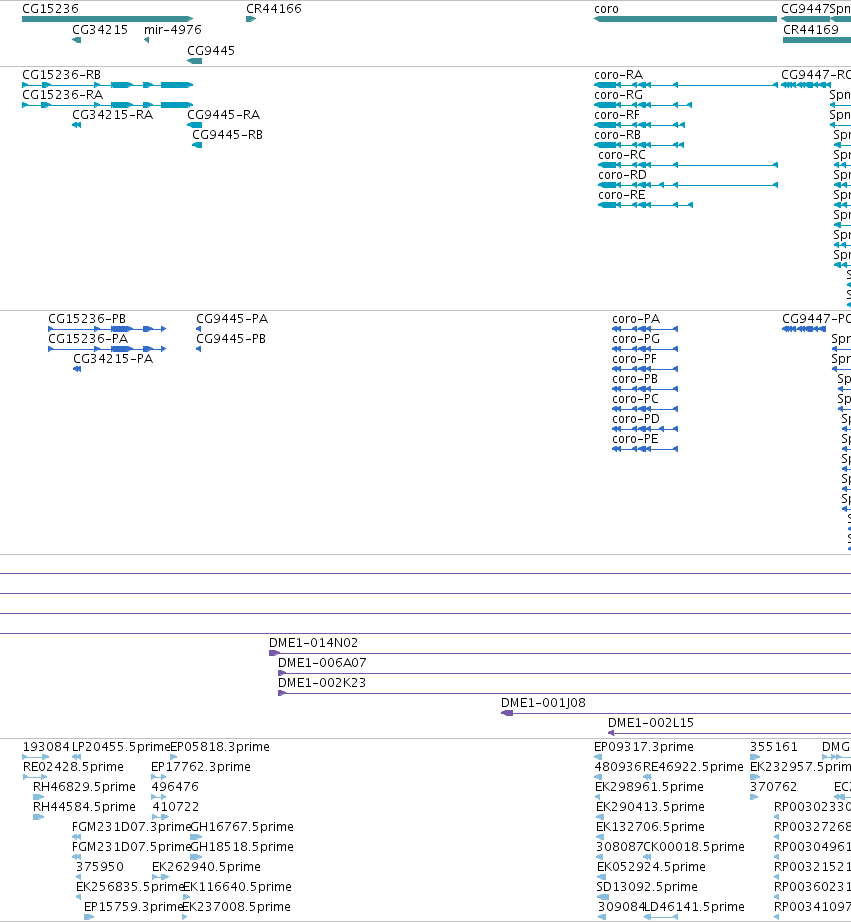This screenshot has width=851, height=922.
Task: Select transcript label CG34215-RA
Action: [112, 115]
